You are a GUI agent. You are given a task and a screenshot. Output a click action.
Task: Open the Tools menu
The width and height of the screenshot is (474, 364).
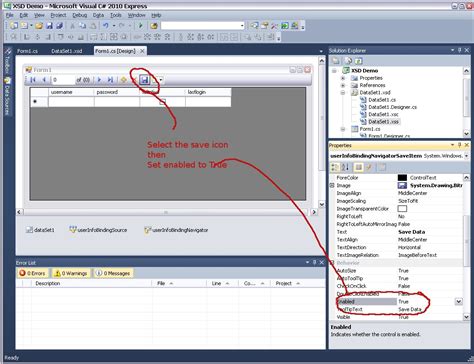pyautogui.click(x=116, y=15)
